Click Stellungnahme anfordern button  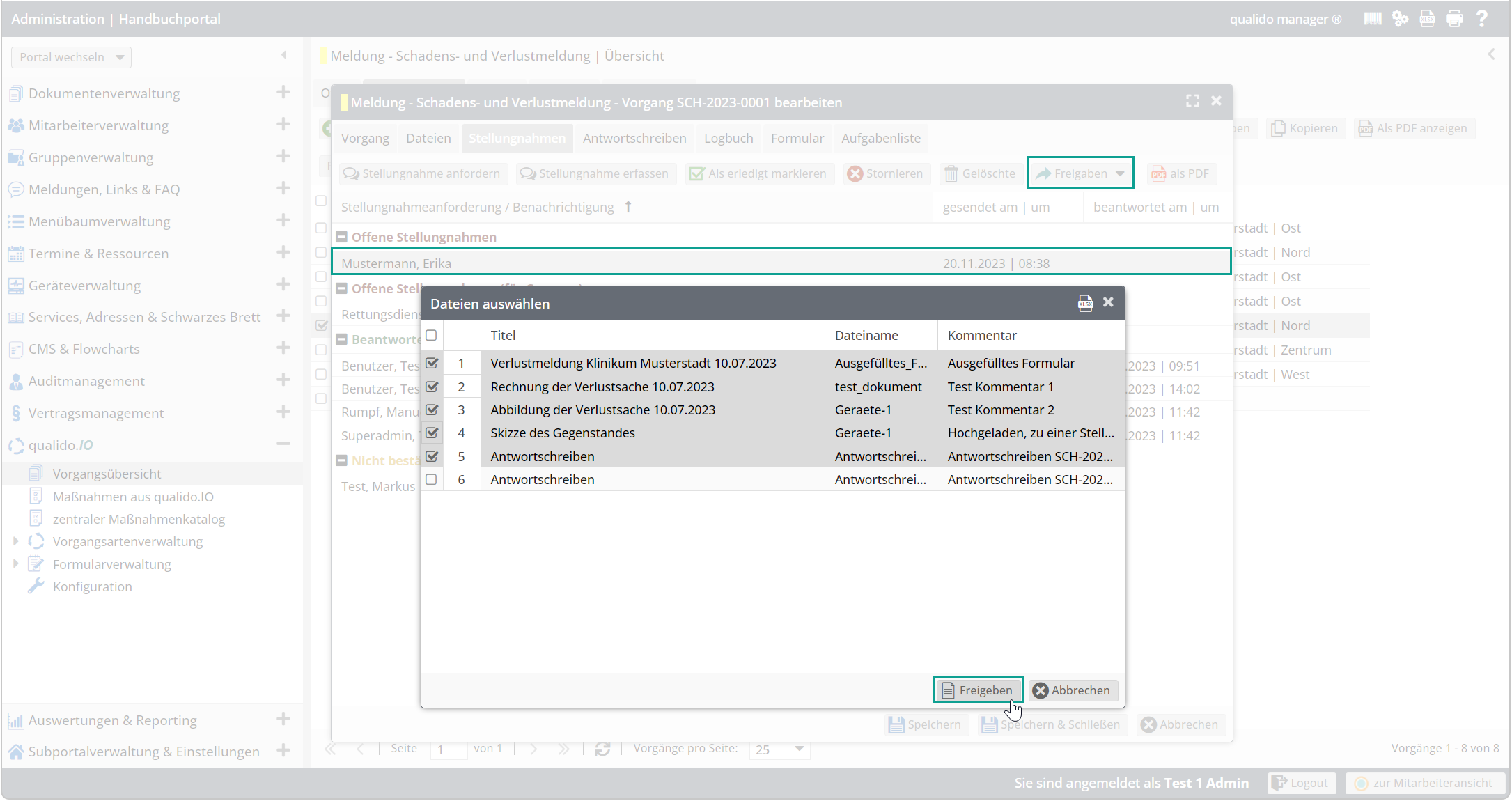pyautogui.click(x=423, y=173)
